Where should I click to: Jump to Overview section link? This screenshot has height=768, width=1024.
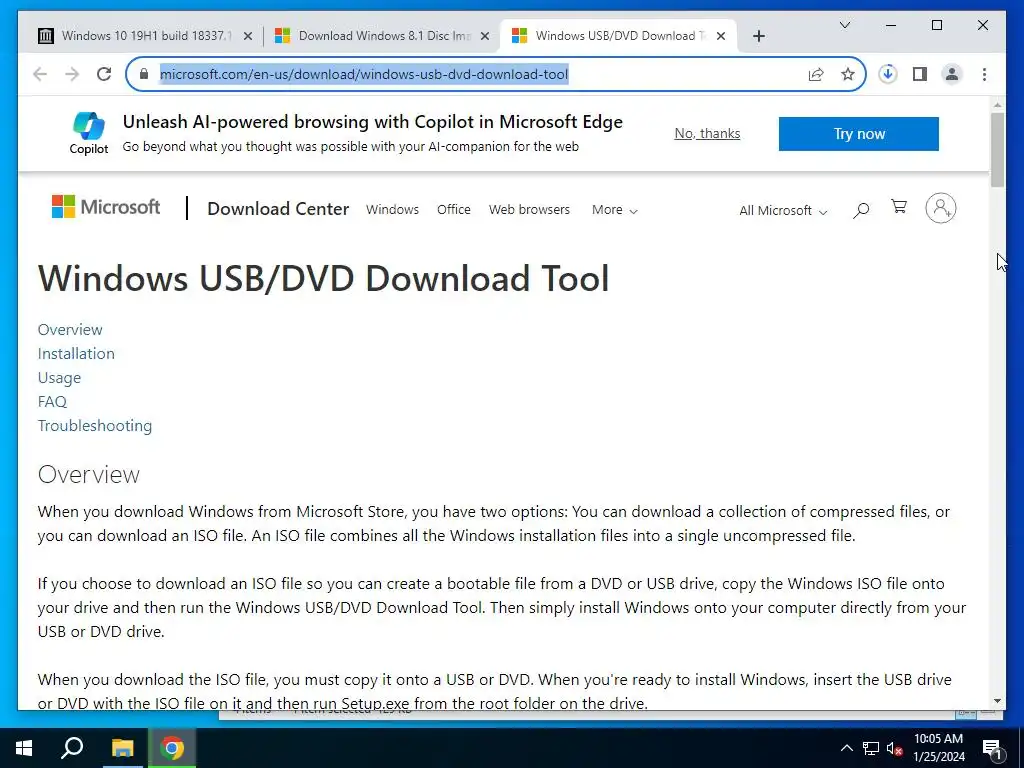click(70, 330)
